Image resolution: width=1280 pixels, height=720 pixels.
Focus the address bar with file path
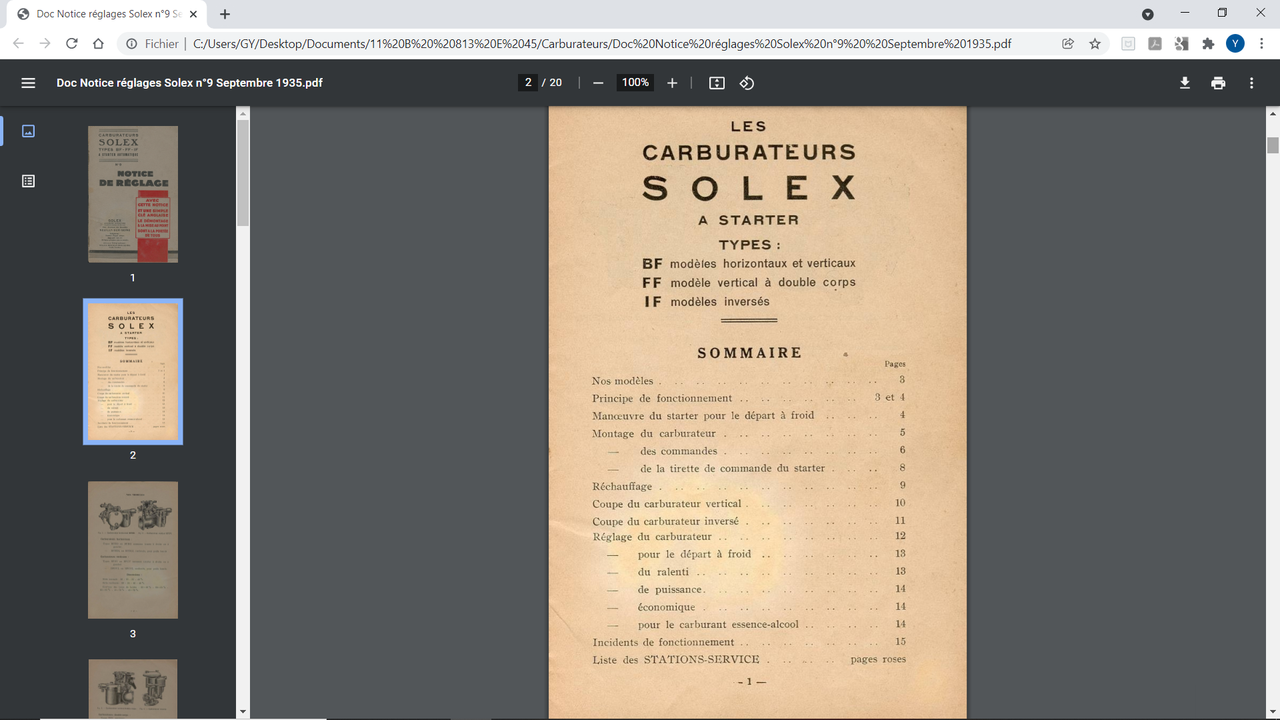(602, 44)
